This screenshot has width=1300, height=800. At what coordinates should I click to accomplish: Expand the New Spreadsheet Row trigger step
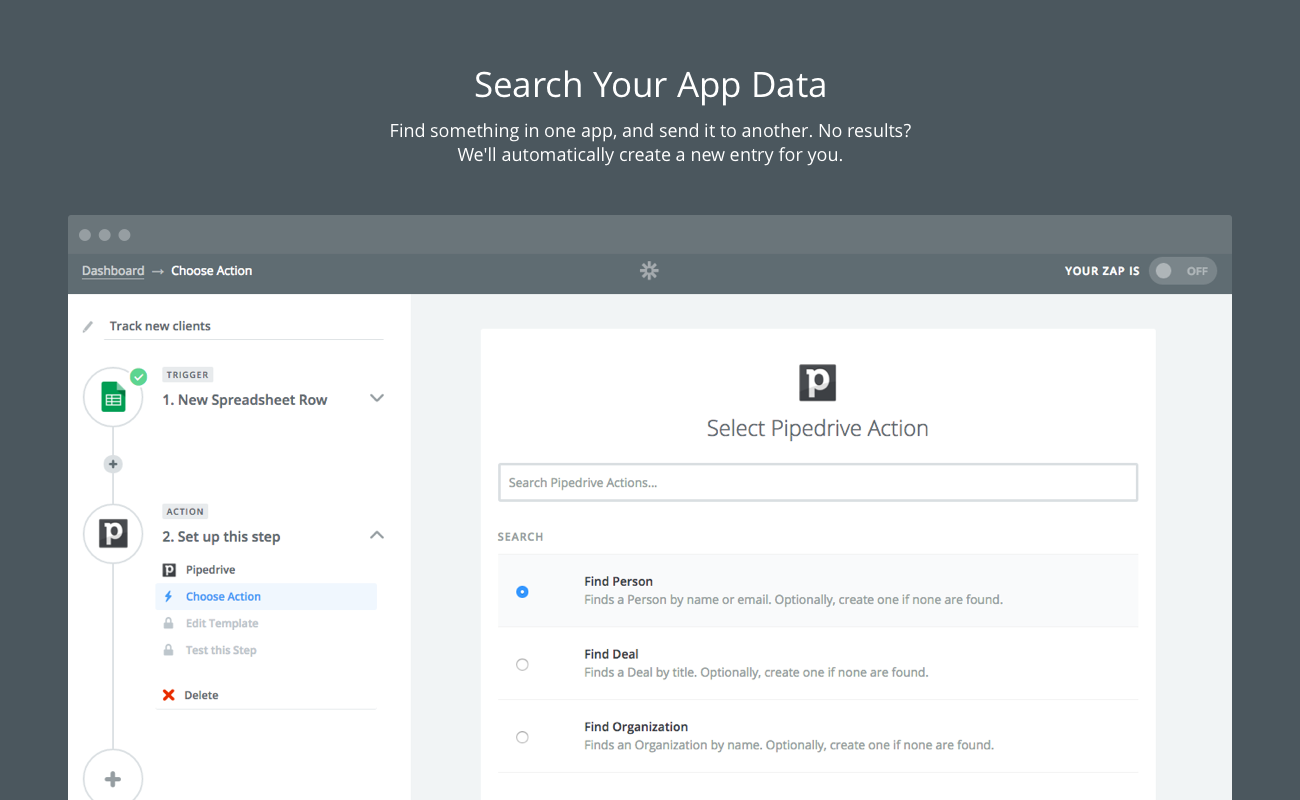pyautogui.click(x=377, y=398)
